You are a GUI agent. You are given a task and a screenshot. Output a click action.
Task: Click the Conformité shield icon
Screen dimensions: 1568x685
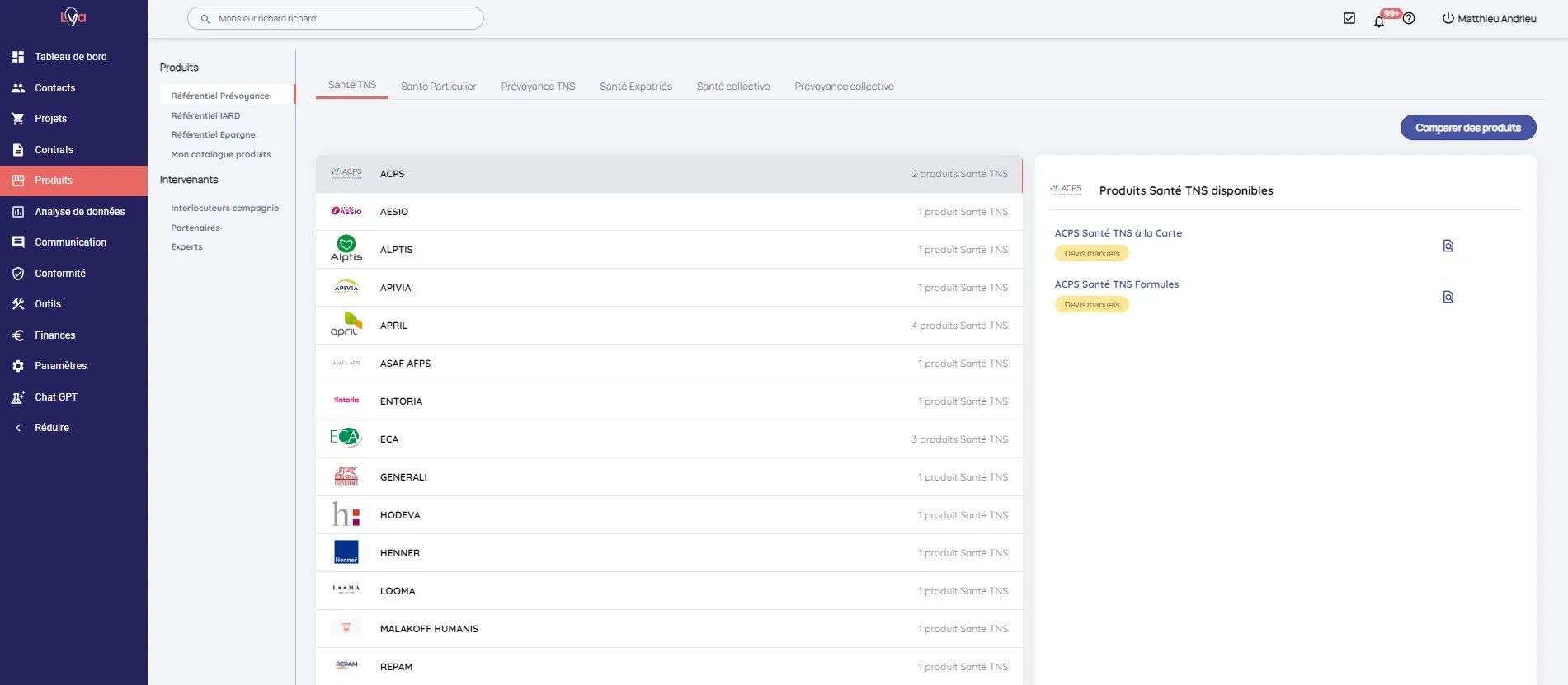18,274
